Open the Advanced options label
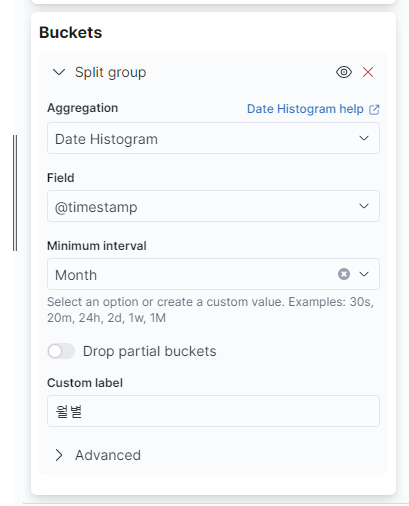The image size is (409, 506). [x=108, y=455]
